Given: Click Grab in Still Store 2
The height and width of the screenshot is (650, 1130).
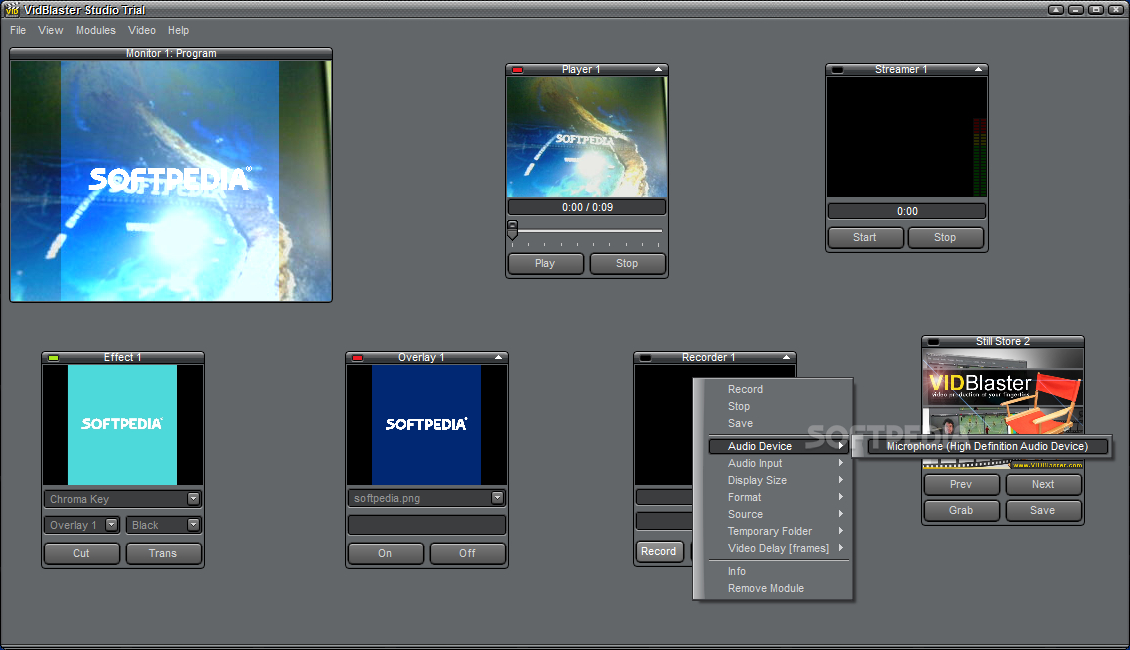Looking at the screenshot, I should tap(961, 510).
